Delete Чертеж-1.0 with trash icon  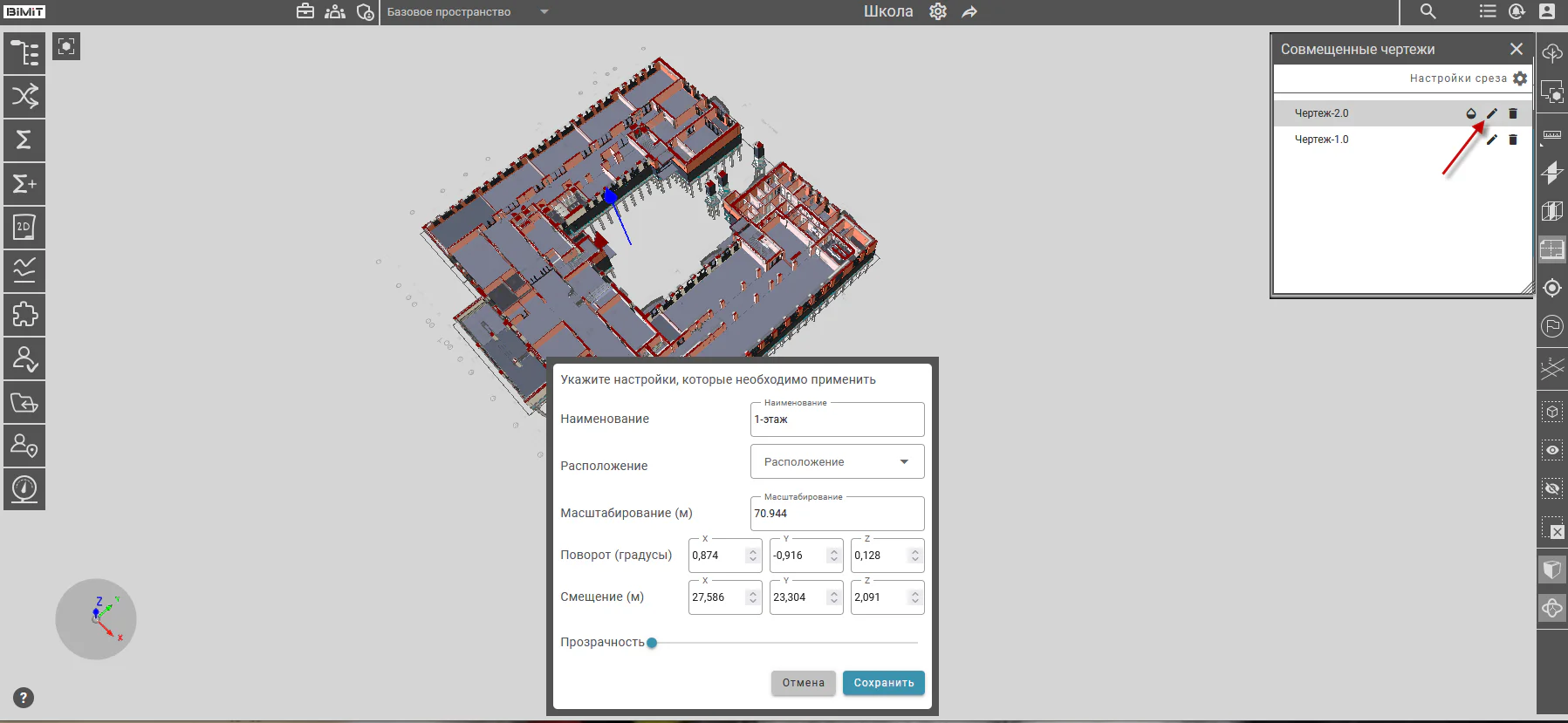1513,140
